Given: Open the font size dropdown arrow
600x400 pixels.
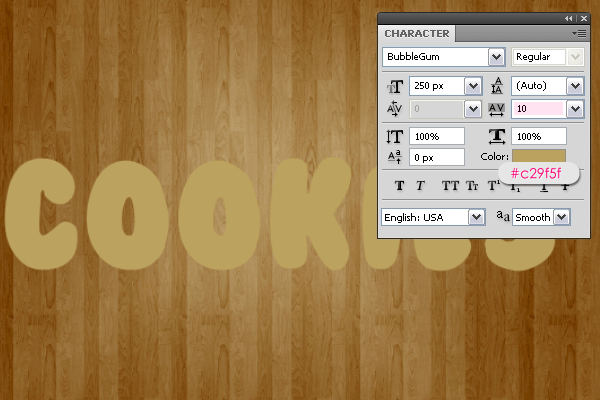Looking at the screenshot, I should [473, 86].
